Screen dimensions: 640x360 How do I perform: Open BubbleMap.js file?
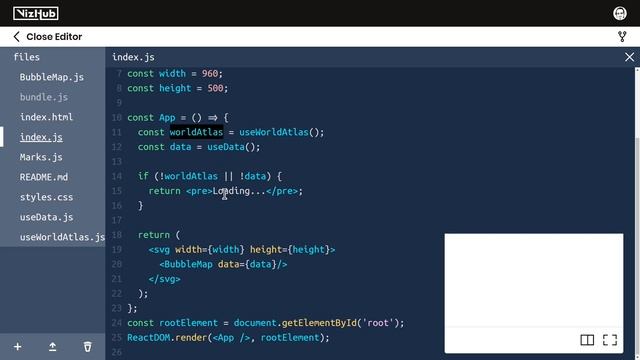click(52, 77)
